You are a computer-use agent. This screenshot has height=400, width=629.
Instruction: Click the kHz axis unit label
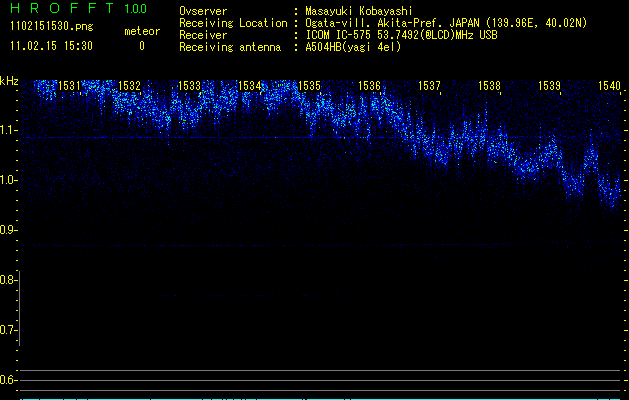(9, 81)
